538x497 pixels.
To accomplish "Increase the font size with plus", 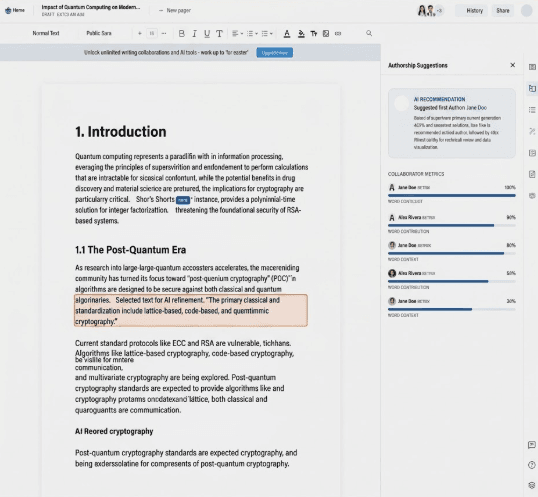I will click(140, 33).
